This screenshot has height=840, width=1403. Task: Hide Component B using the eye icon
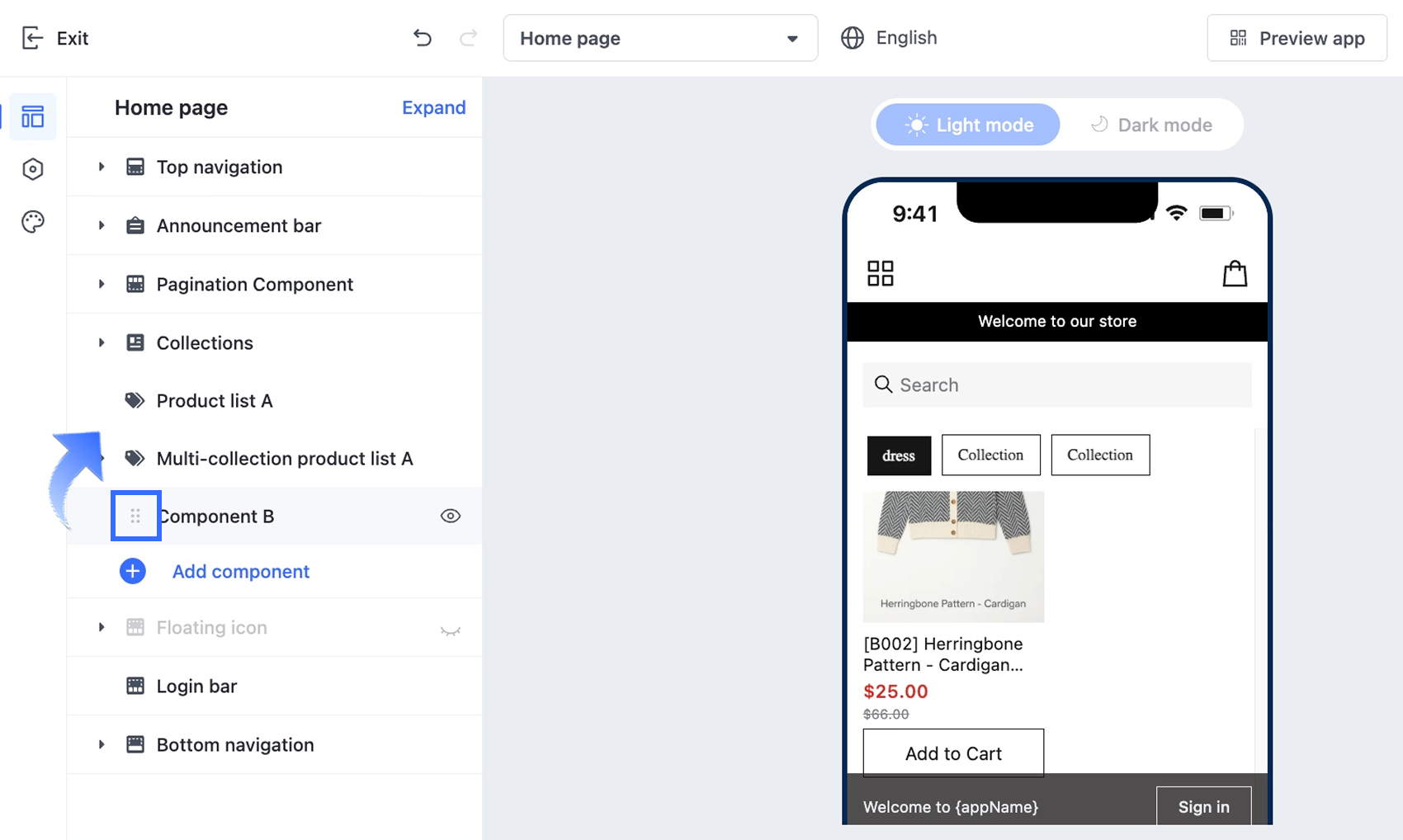[451, 516]
